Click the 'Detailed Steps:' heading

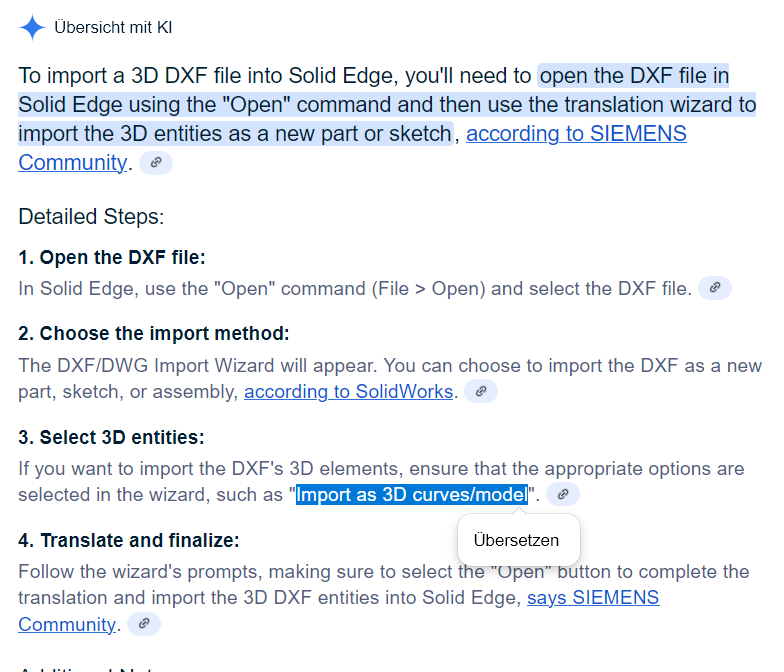tap(91, 216)
